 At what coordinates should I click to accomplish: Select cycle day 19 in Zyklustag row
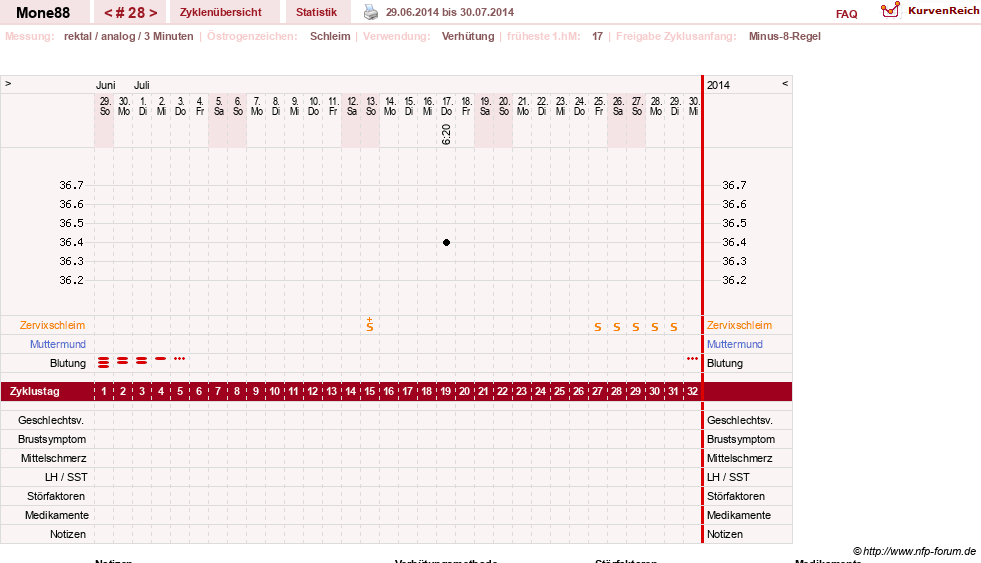tap(445, 392)
